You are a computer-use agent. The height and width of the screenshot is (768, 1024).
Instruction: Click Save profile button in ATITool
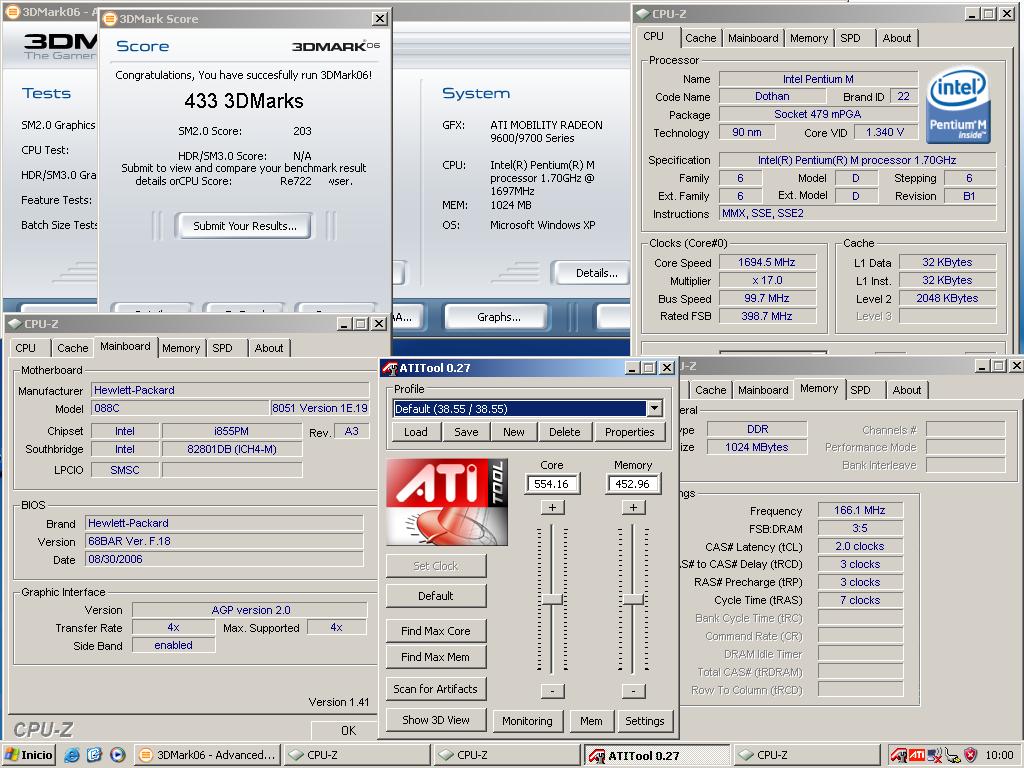tap(466, 432)
